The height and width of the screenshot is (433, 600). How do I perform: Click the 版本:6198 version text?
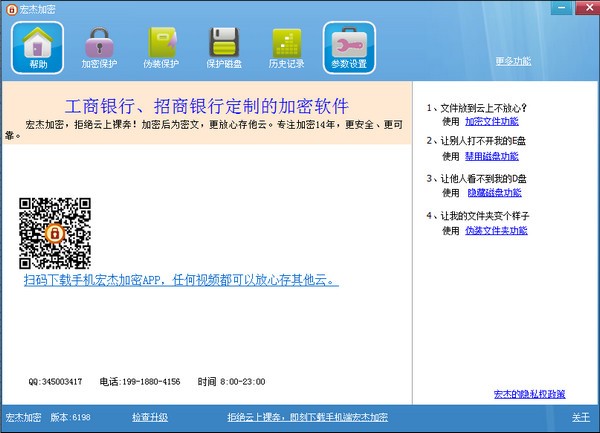[70, 417]
